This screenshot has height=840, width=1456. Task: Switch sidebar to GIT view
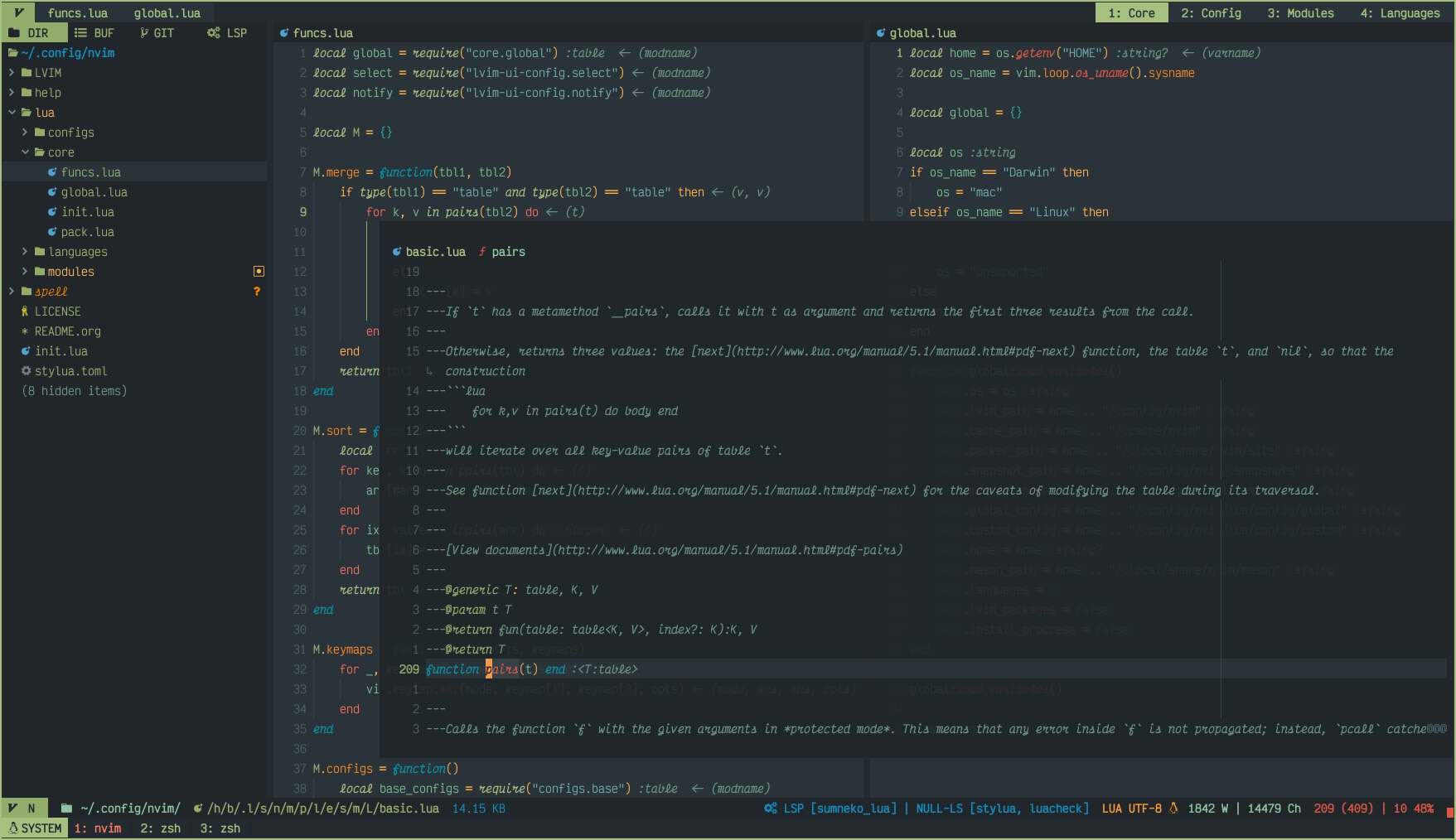point(157,33)
